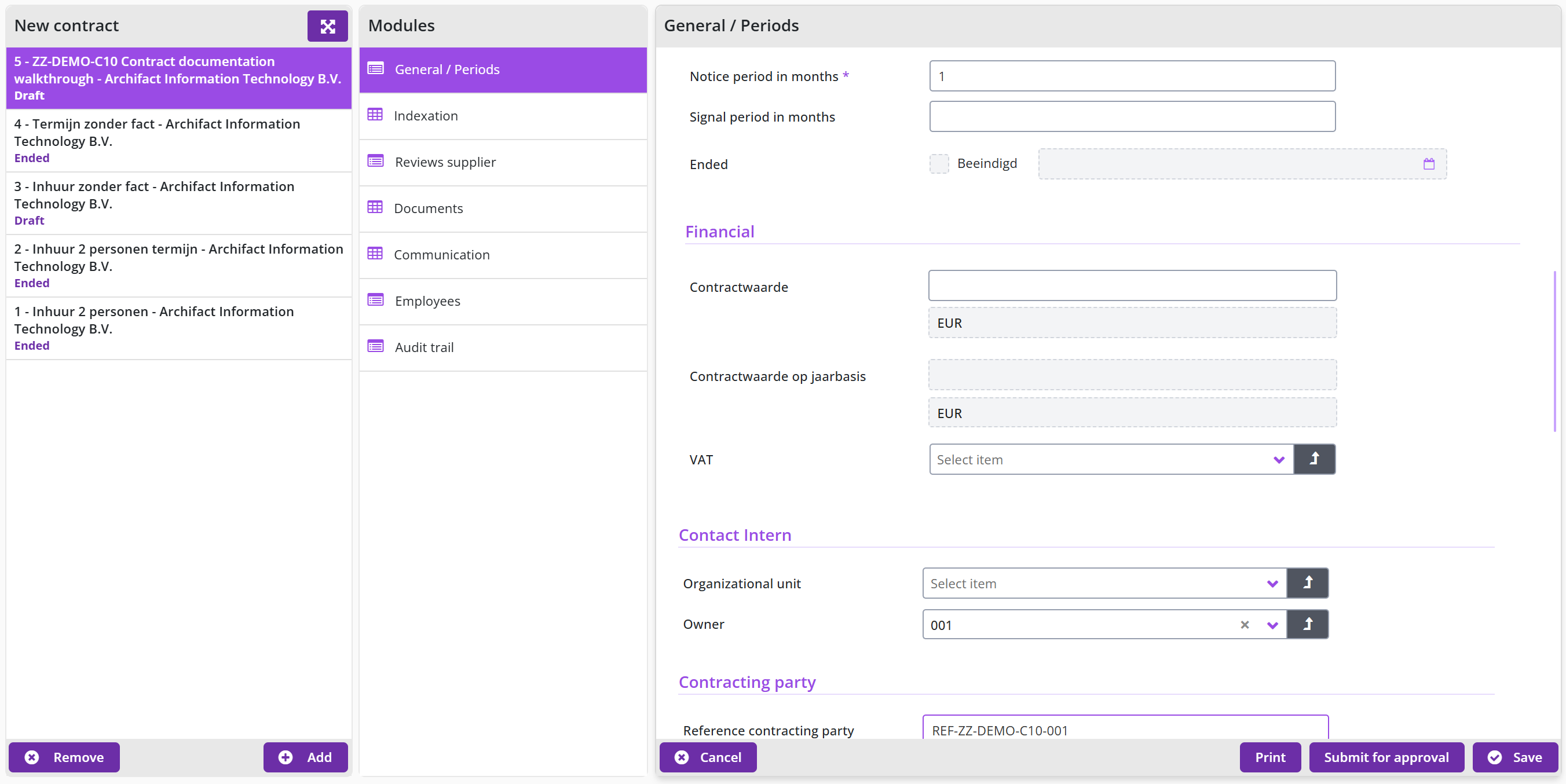Viewport: 1566px width, 784px height.
Task: Click the Organizational unit upward arrow button
Action: pyautogui.click(x=1308, y=583)
